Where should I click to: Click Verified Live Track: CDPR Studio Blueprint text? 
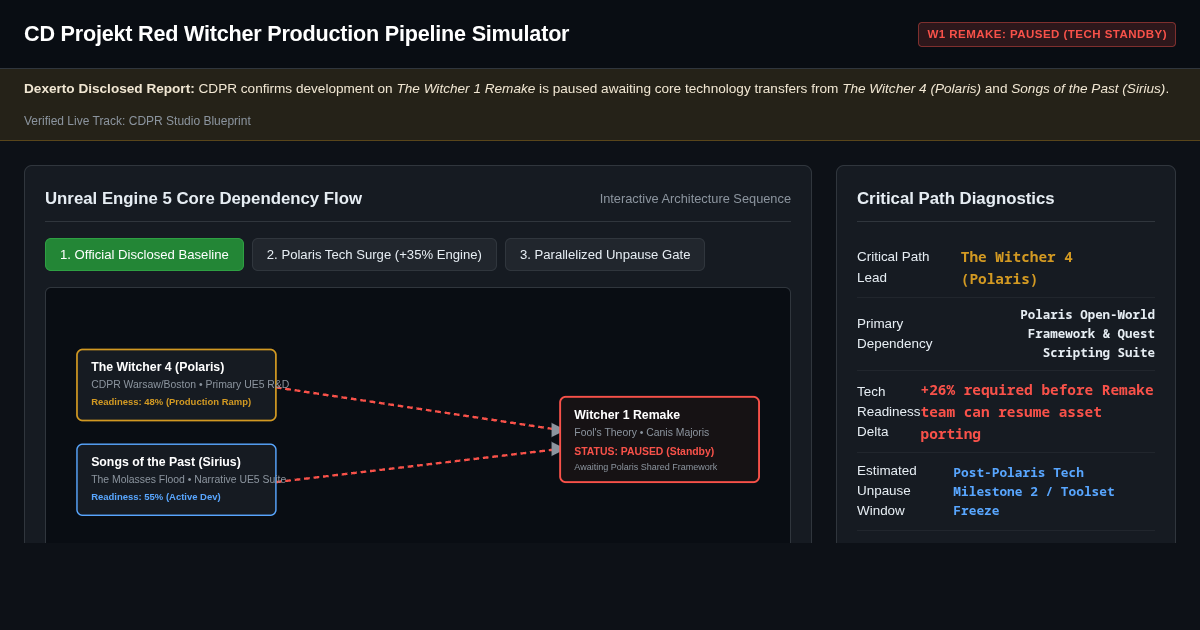137,121
